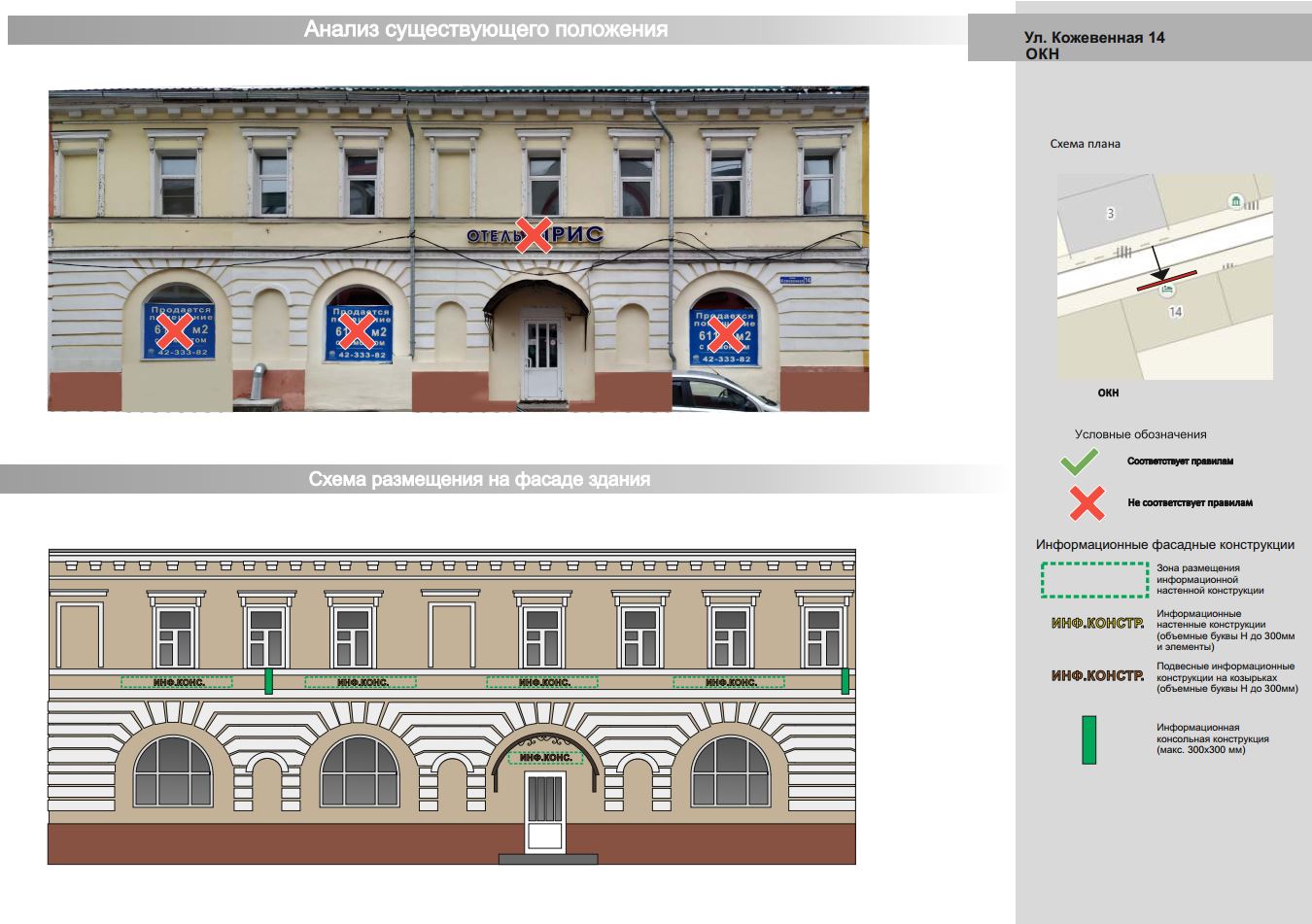The image size is (1312, 924).
Task: Click the 'Ул. Кожевенная 14' title
Action: click(x=1094, y=38)
